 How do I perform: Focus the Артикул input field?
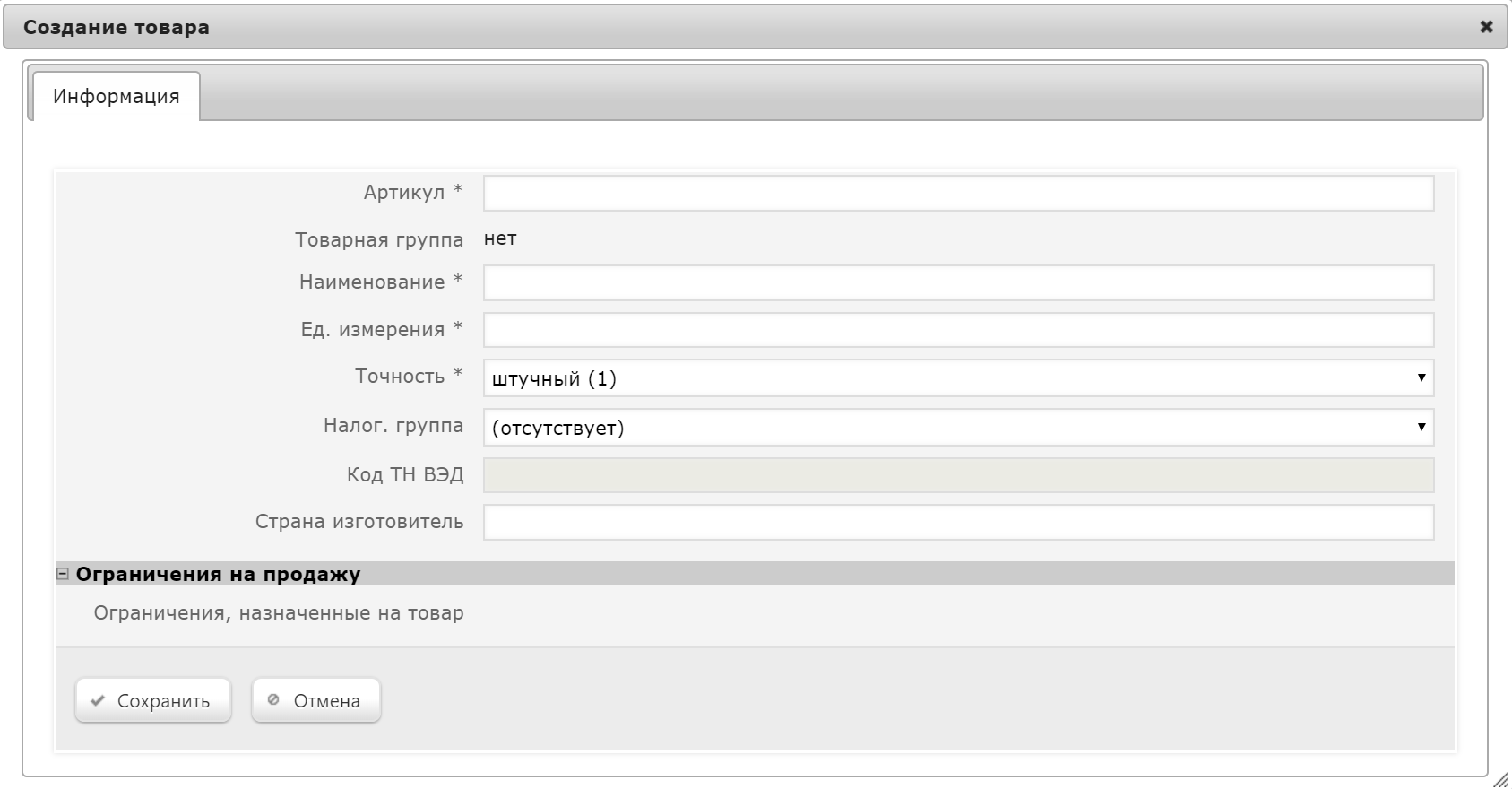pos(959,193)
